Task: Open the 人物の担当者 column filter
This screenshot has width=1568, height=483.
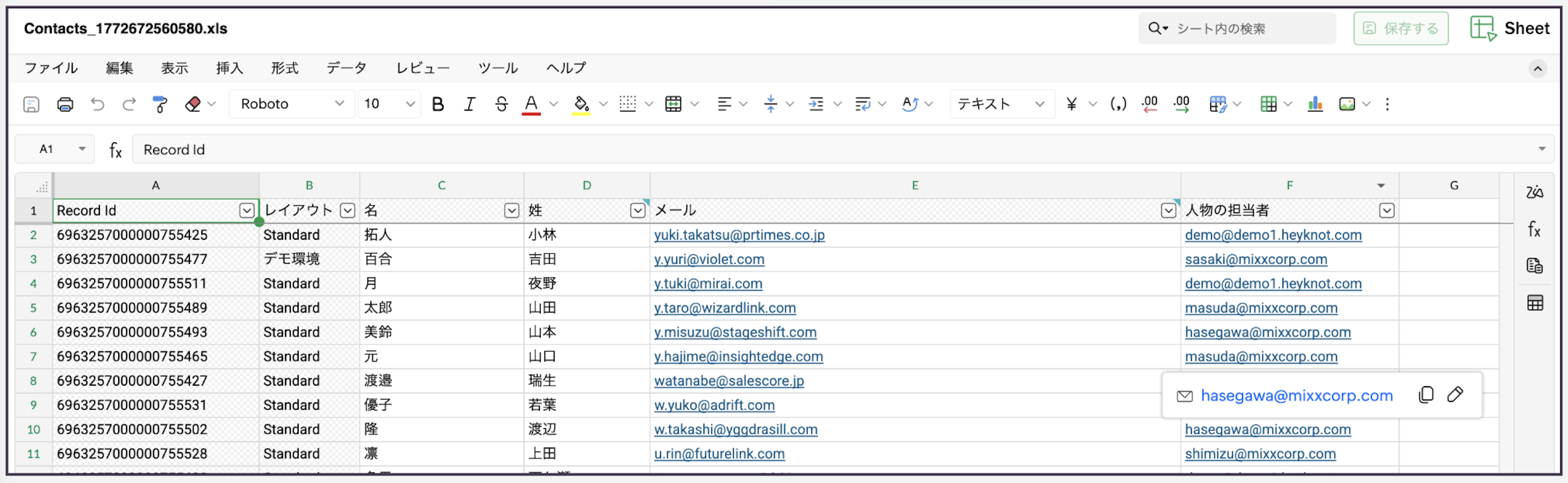Action: [1387, 211]
